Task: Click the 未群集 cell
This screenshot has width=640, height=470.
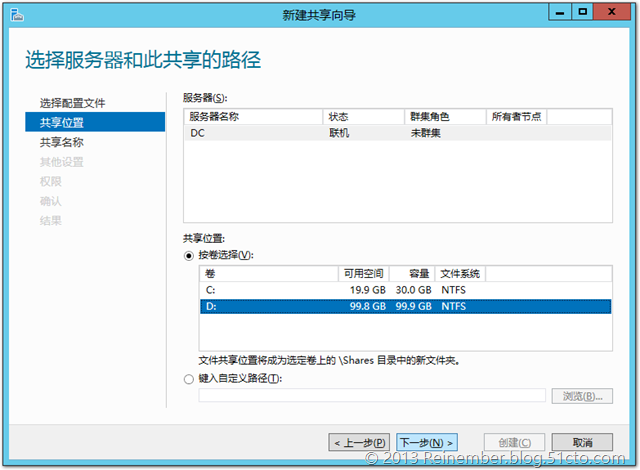Action: pyautogui.click(x=425, y=133)
